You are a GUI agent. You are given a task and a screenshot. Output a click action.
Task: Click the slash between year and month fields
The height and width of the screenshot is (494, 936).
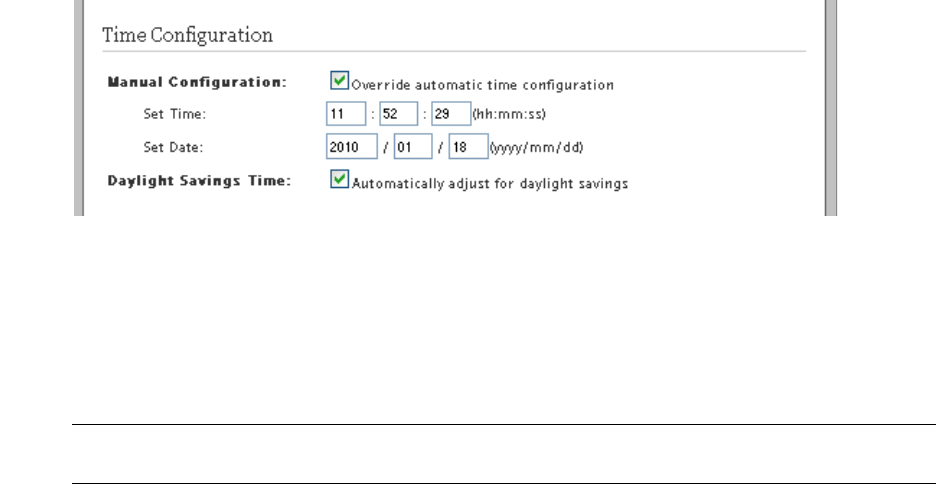(383, 148)
